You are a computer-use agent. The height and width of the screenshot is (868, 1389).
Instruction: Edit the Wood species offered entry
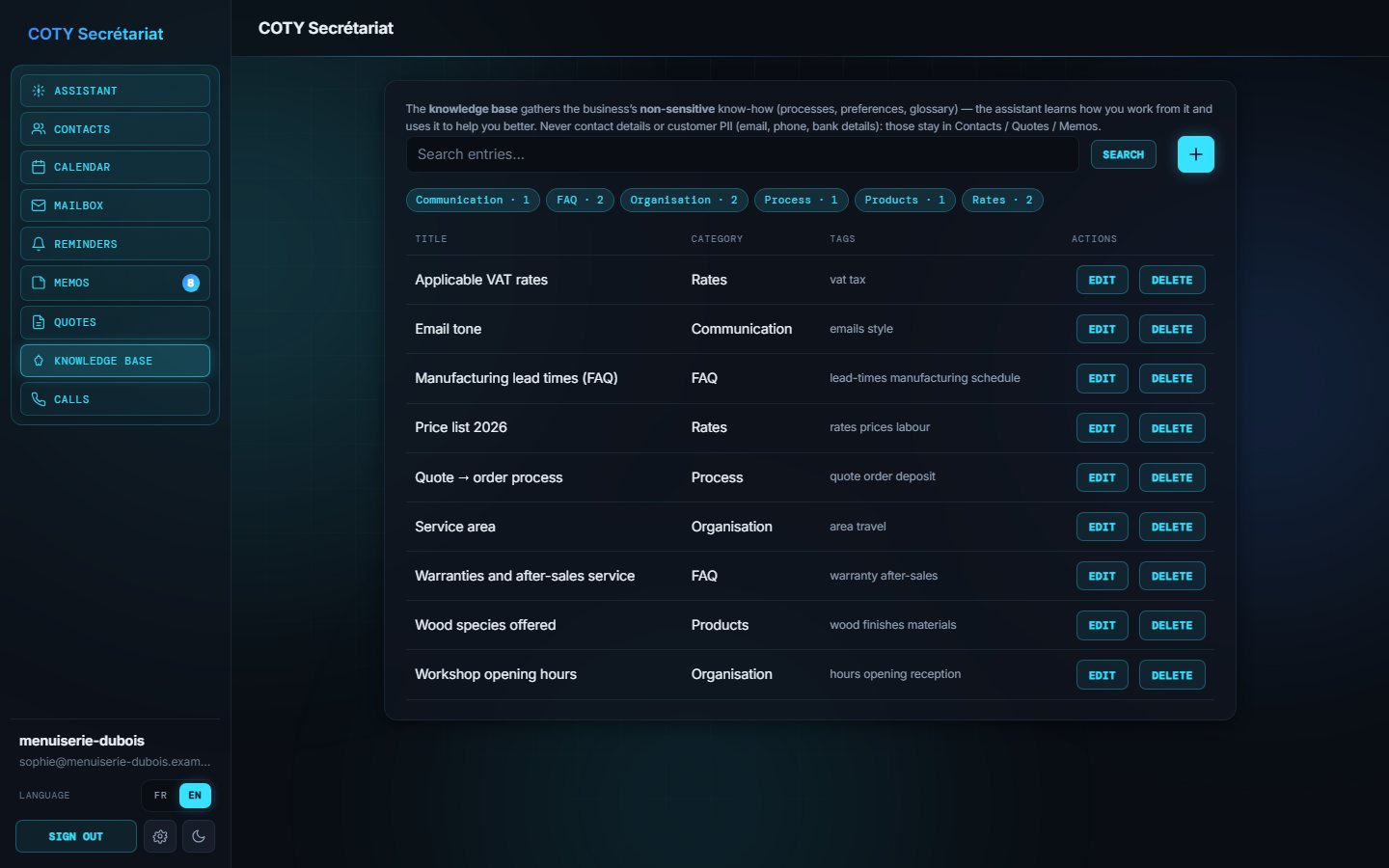coord(1103,625)
